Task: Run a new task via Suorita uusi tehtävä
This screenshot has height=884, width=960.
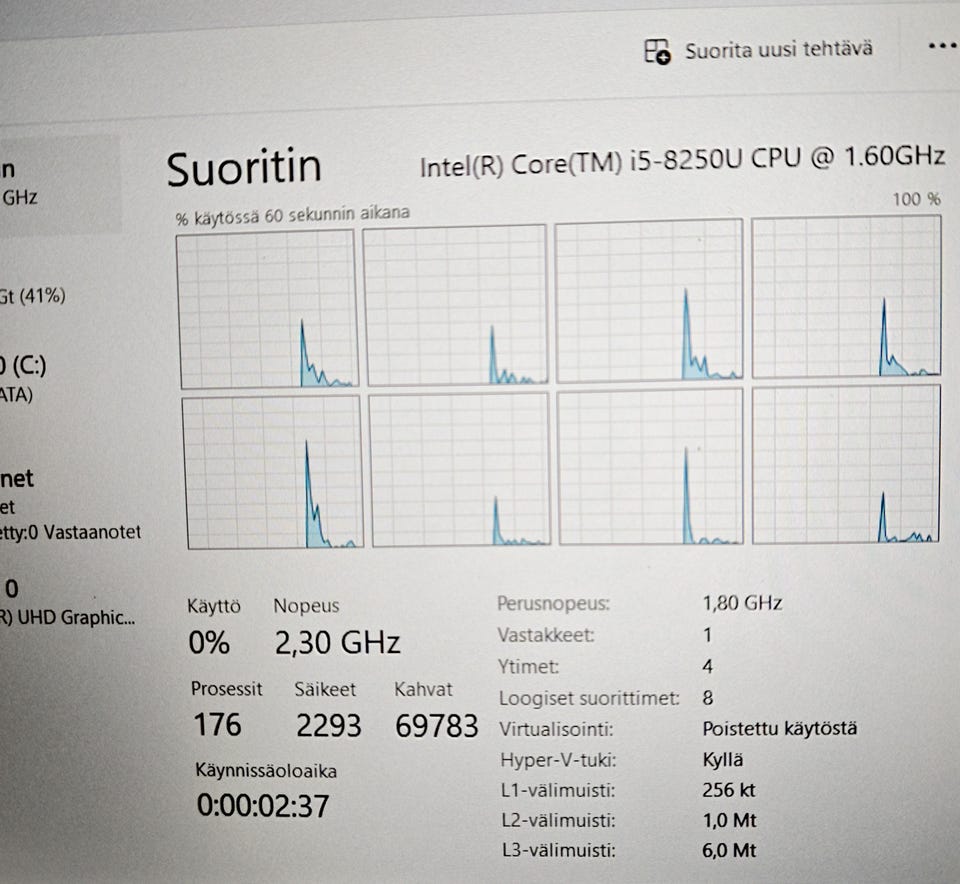Action: pos(759,50)
